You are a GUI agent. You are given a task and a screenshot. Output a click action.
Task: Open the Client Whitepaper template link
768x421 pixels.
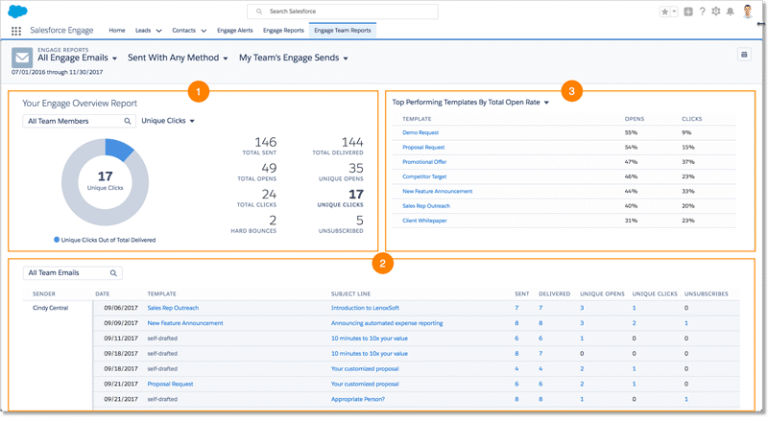pos(424,221)
